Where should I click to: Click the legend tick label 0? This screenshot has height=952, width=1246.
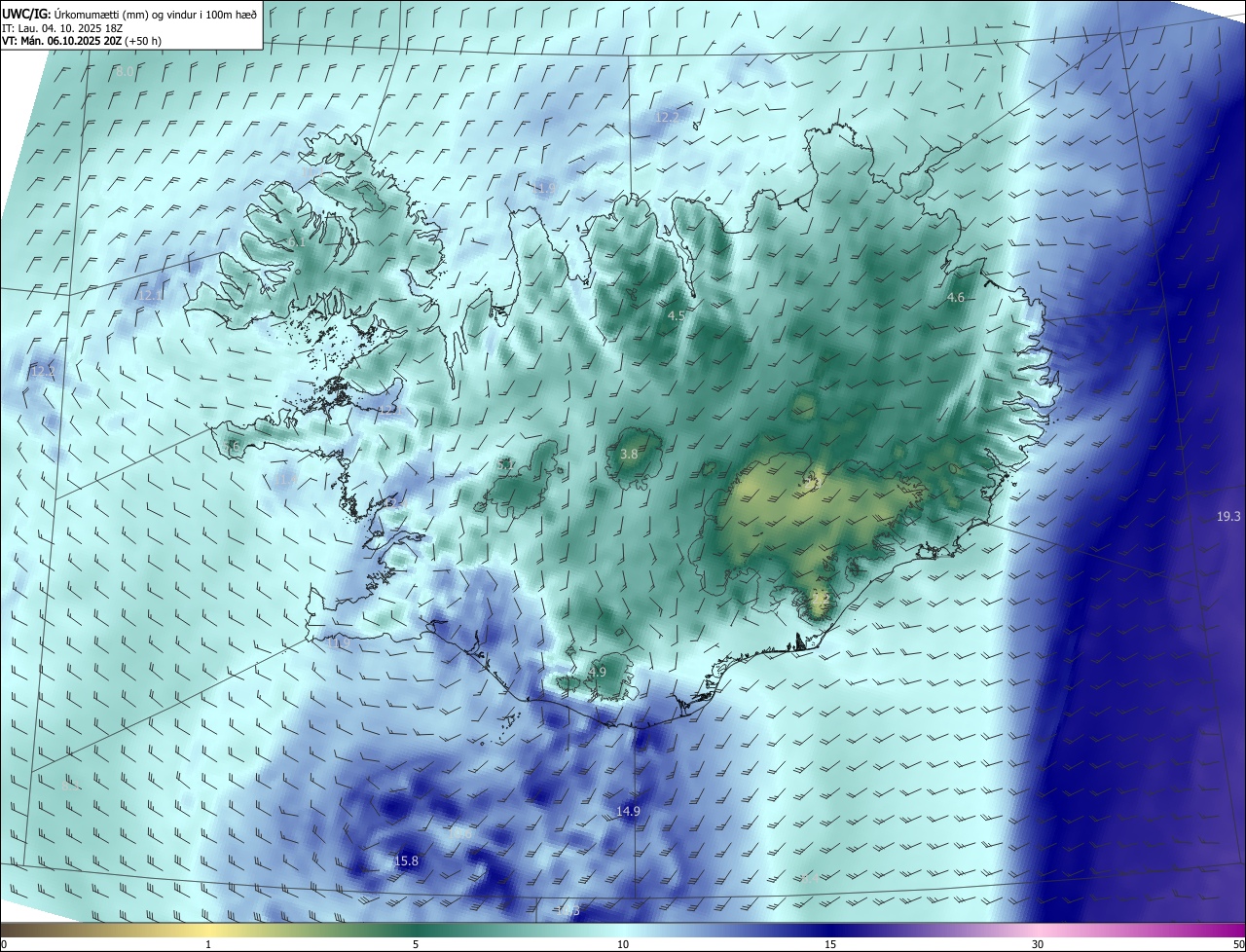(x=4, y=944)
